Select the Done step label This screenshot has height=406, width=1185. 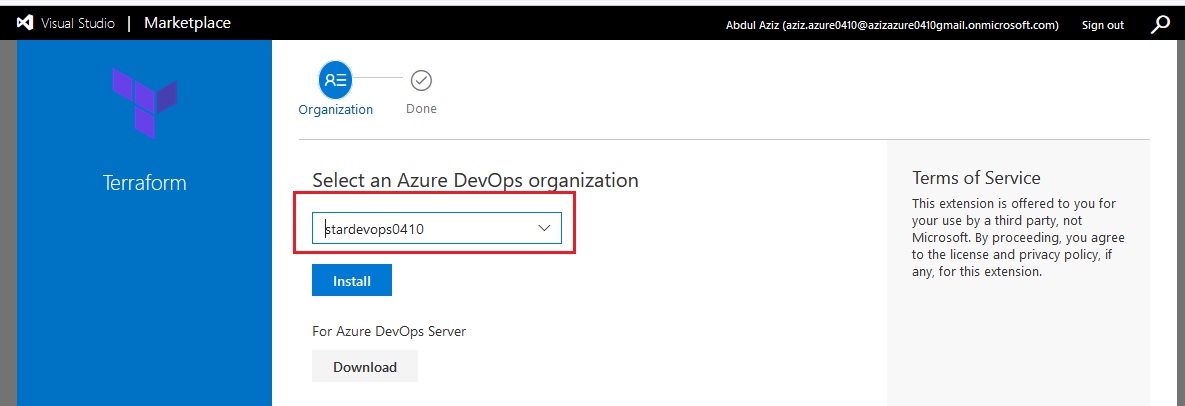[x=421, y=108]
